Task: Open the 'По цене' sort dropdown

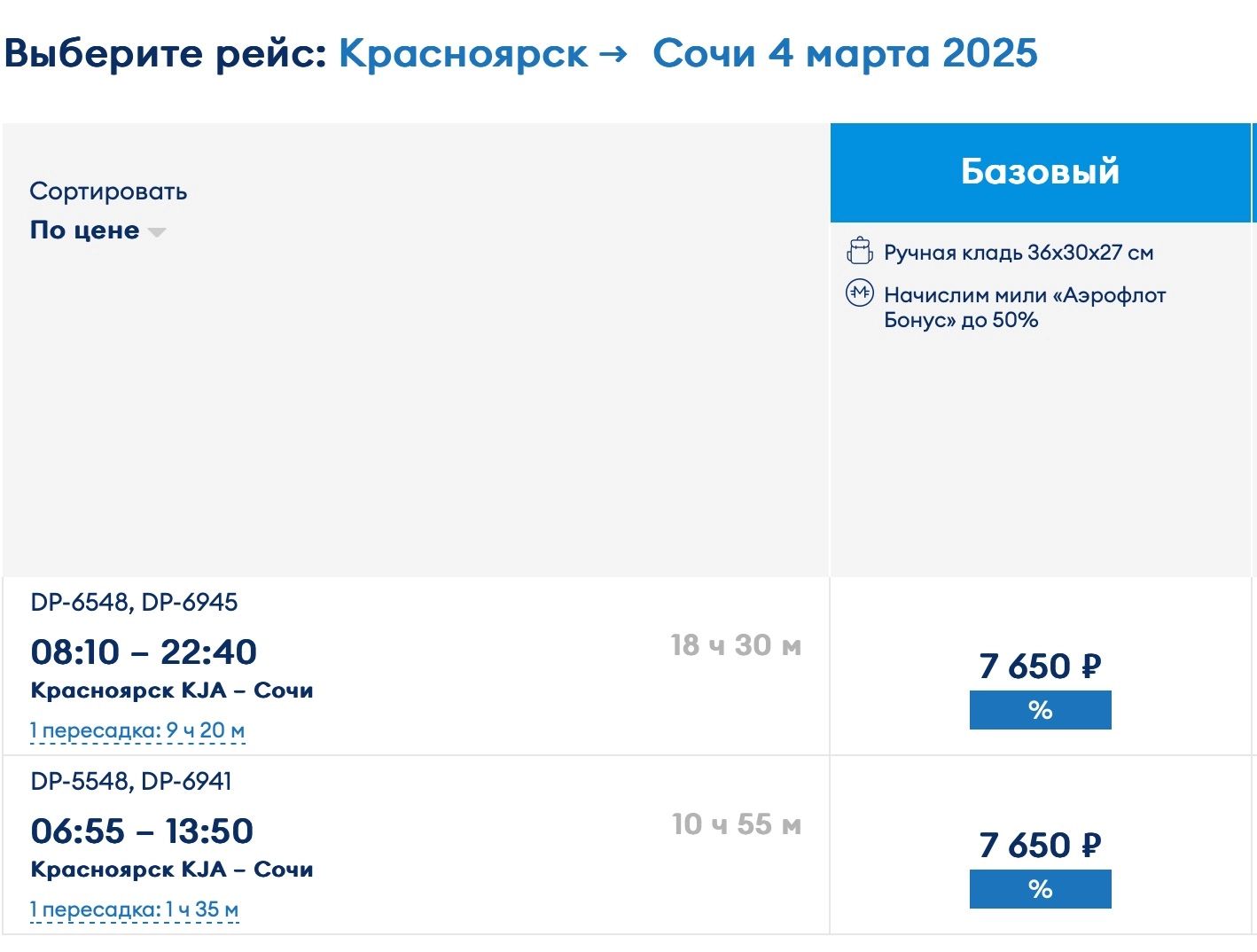Action: tap(98, 230)
